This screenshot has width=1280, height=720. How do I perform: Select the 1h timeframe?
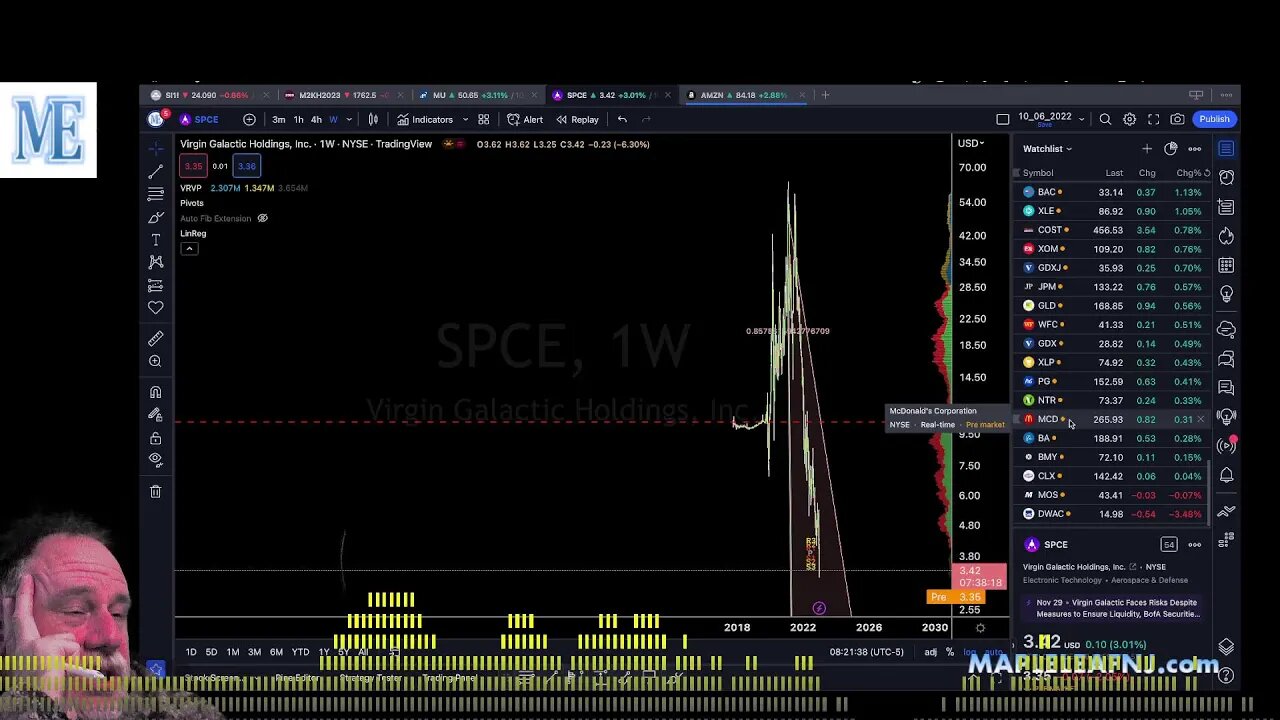[298, 119]
